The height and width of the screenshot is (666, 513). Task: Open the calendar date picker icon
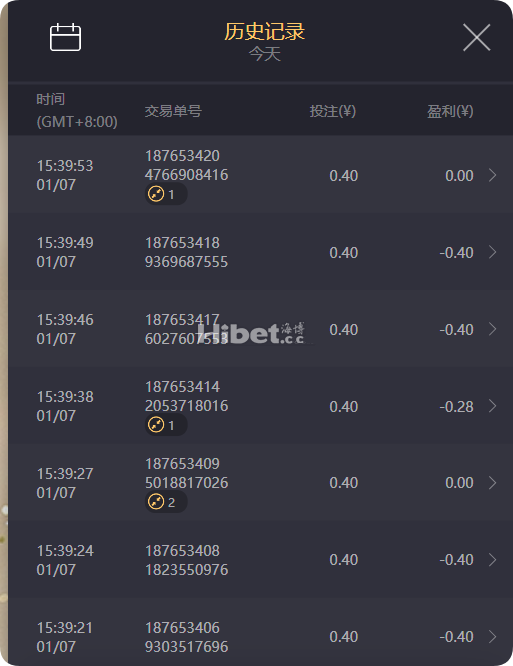click(65, 37)
